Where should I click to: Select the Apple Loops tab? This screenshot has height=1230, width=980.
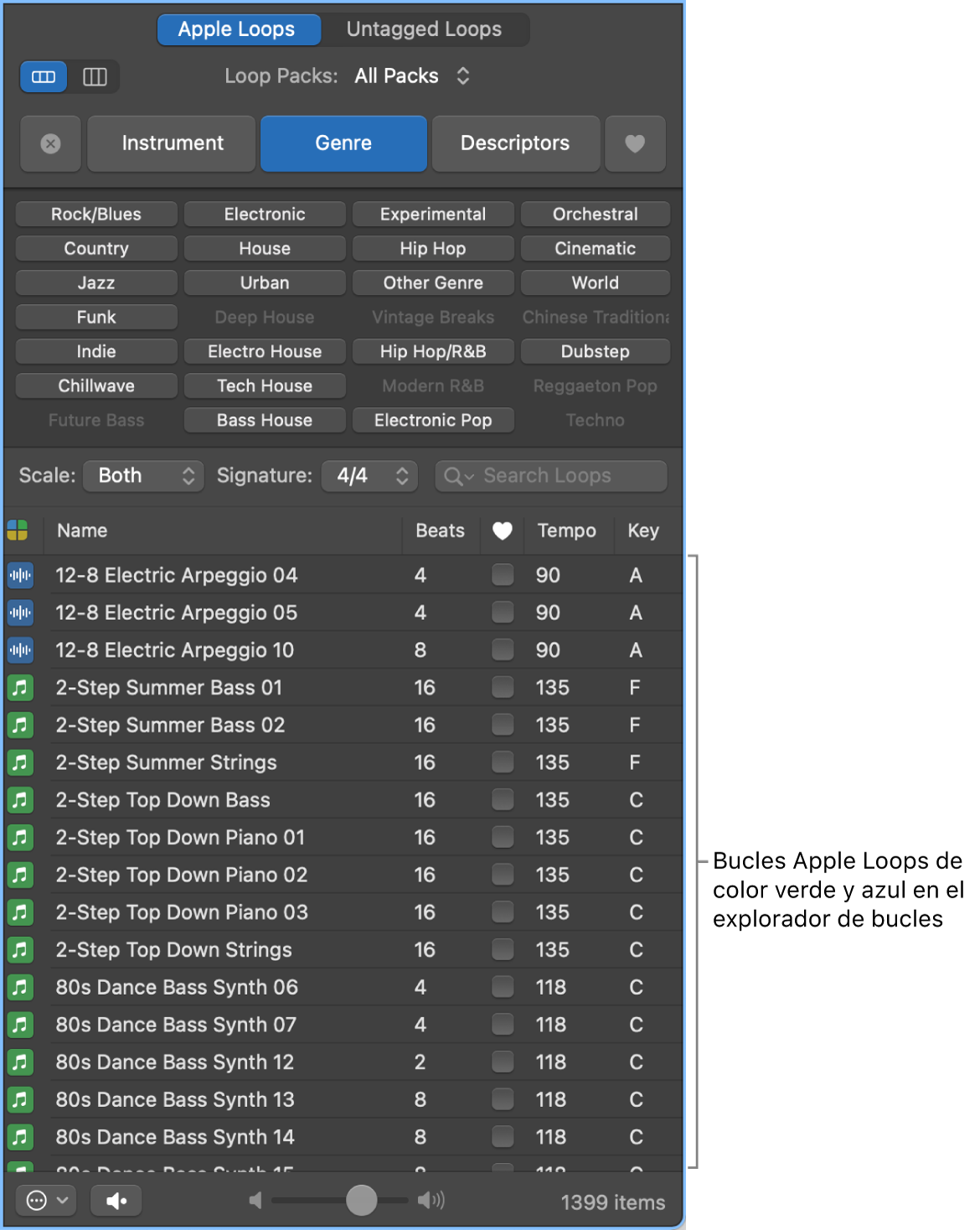[x=238, y=29]
